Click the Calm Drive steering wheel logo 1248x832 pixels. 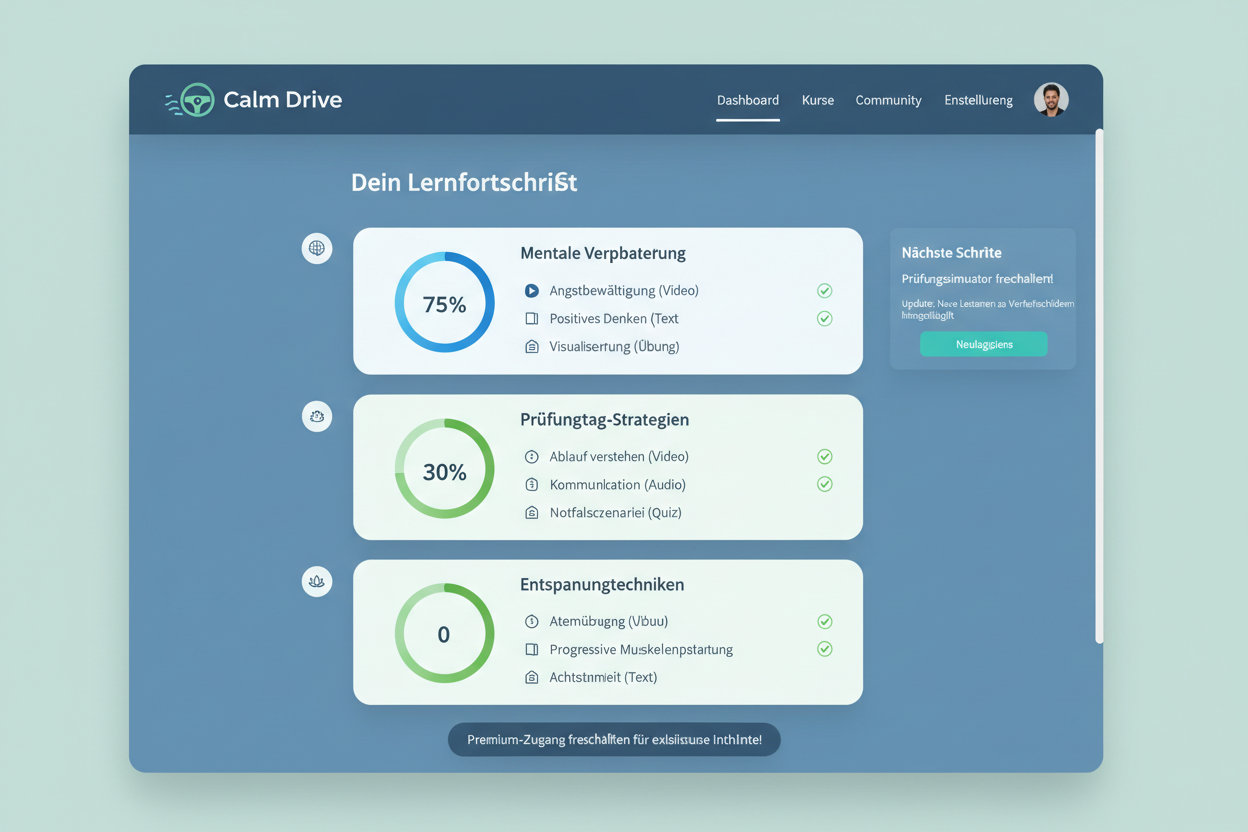point(191,99)
